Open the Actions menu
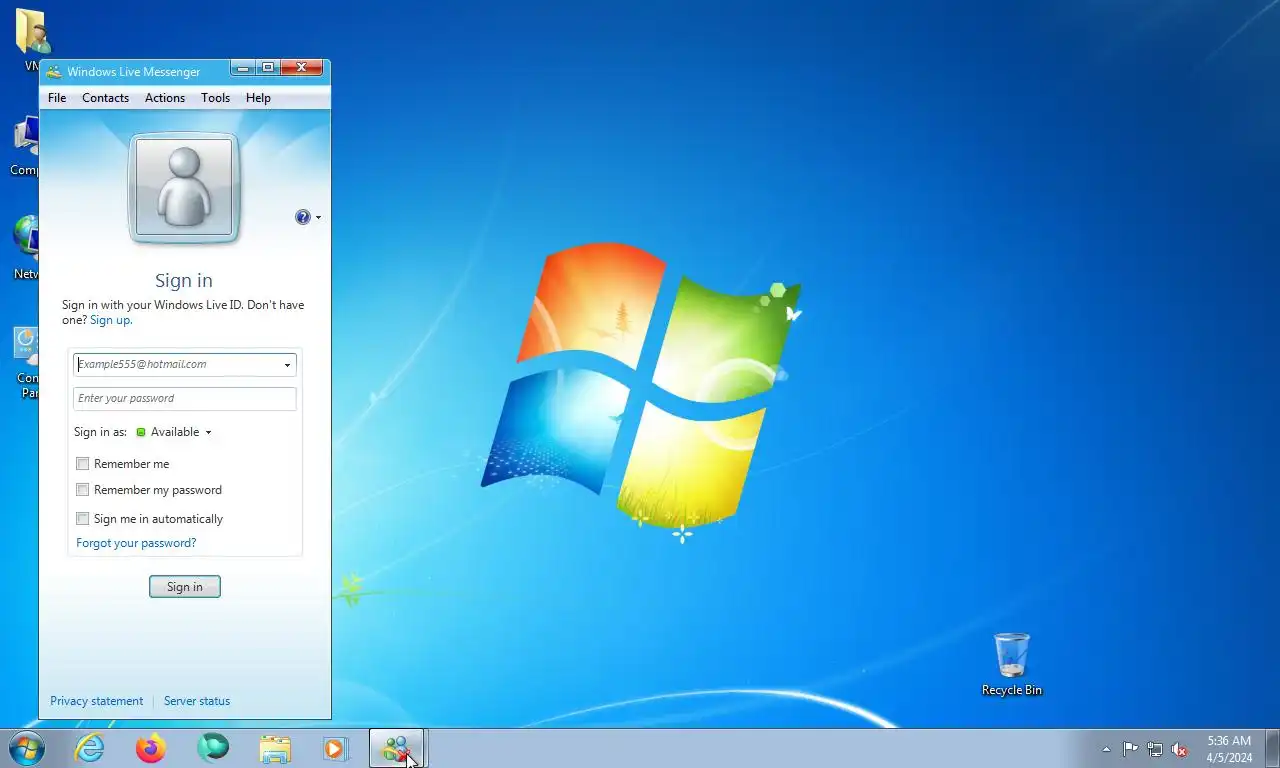The width and height of the screenshot is (1280, 768). point(165,98)
